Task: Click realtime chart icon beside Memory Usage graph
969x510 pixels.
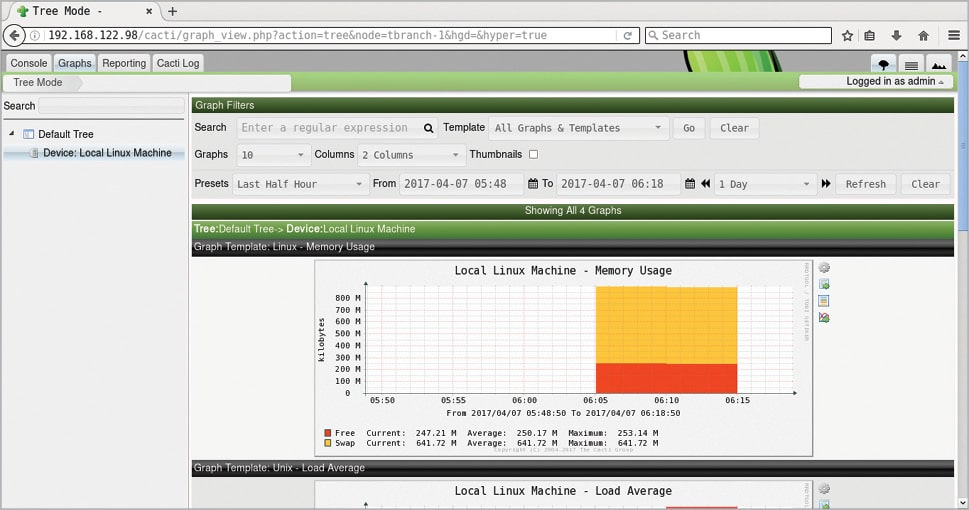Action: tap(824, 318)
